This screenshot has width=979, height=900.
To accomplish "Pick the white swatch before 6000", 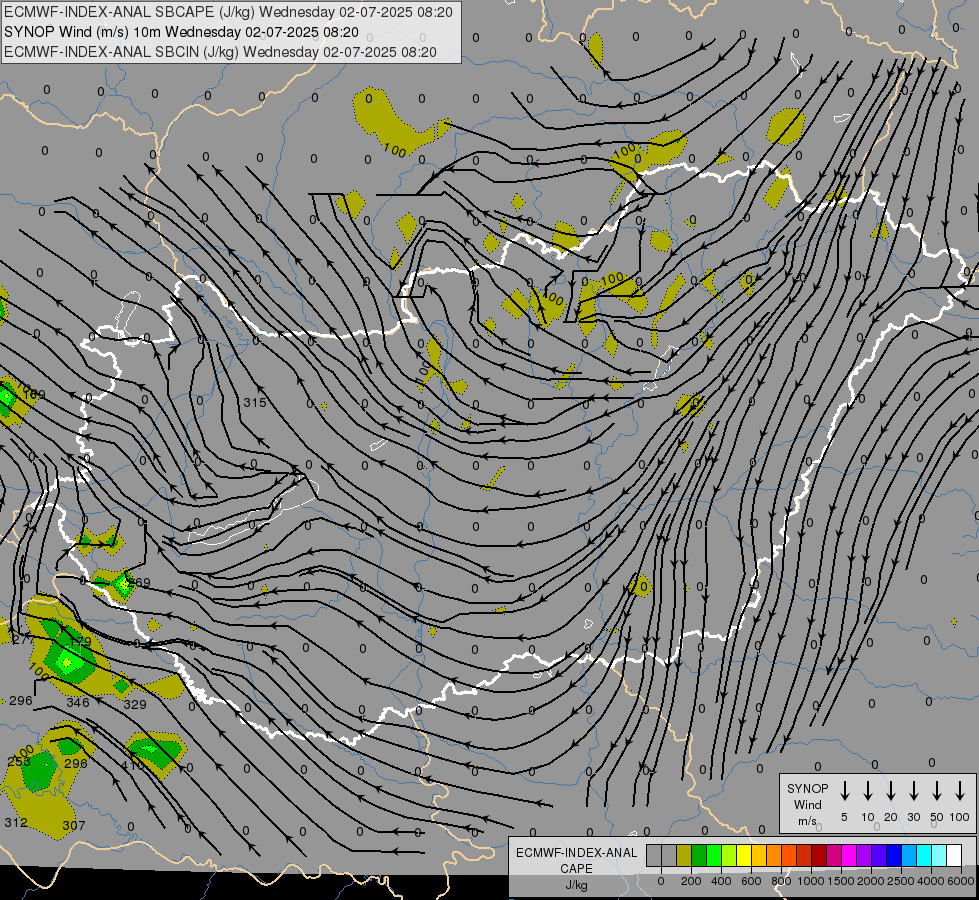I will pos(955,855).
